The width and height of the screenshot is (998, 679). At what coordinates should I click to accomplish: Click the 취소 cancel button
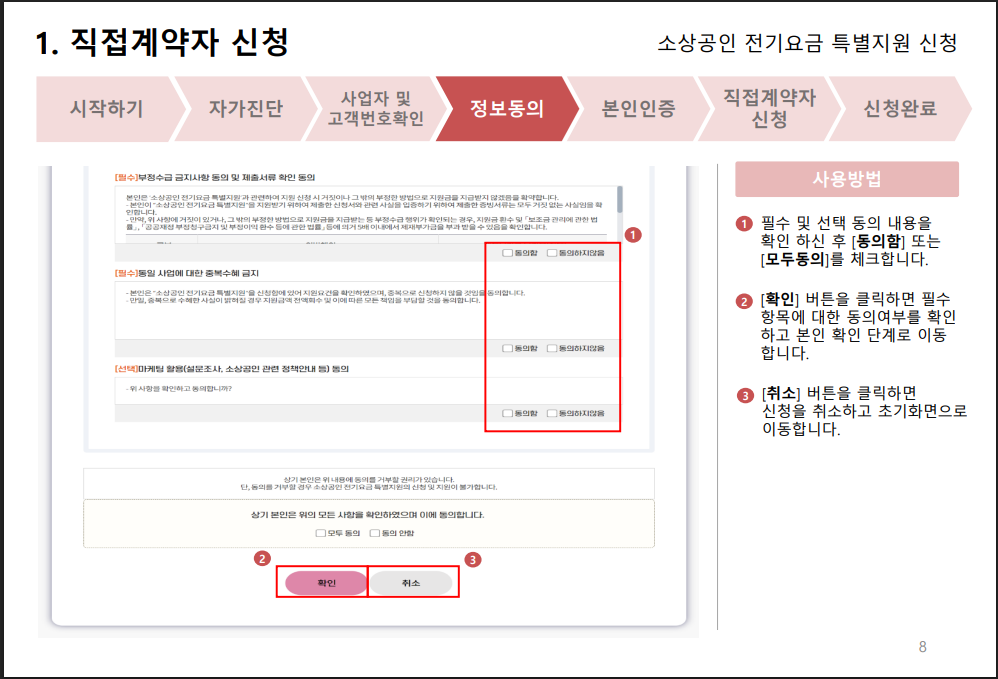tap(413, 581)
